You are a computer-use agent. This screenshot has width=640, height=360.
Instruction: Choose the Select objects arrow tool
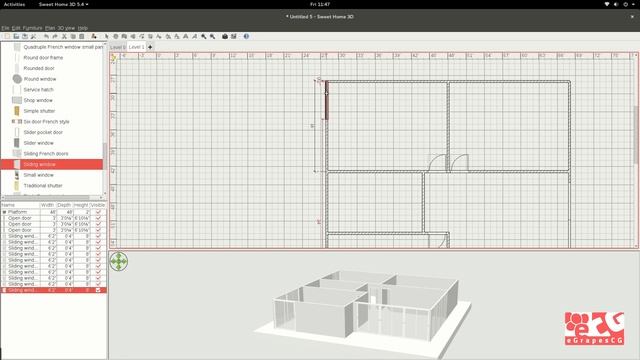pyautogui.click(x=106, y=36)
